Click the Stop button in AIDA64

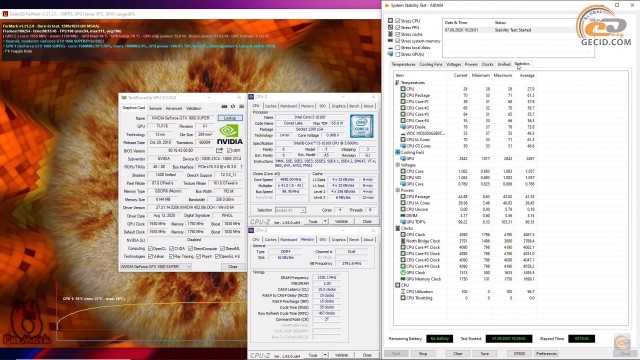423,353
